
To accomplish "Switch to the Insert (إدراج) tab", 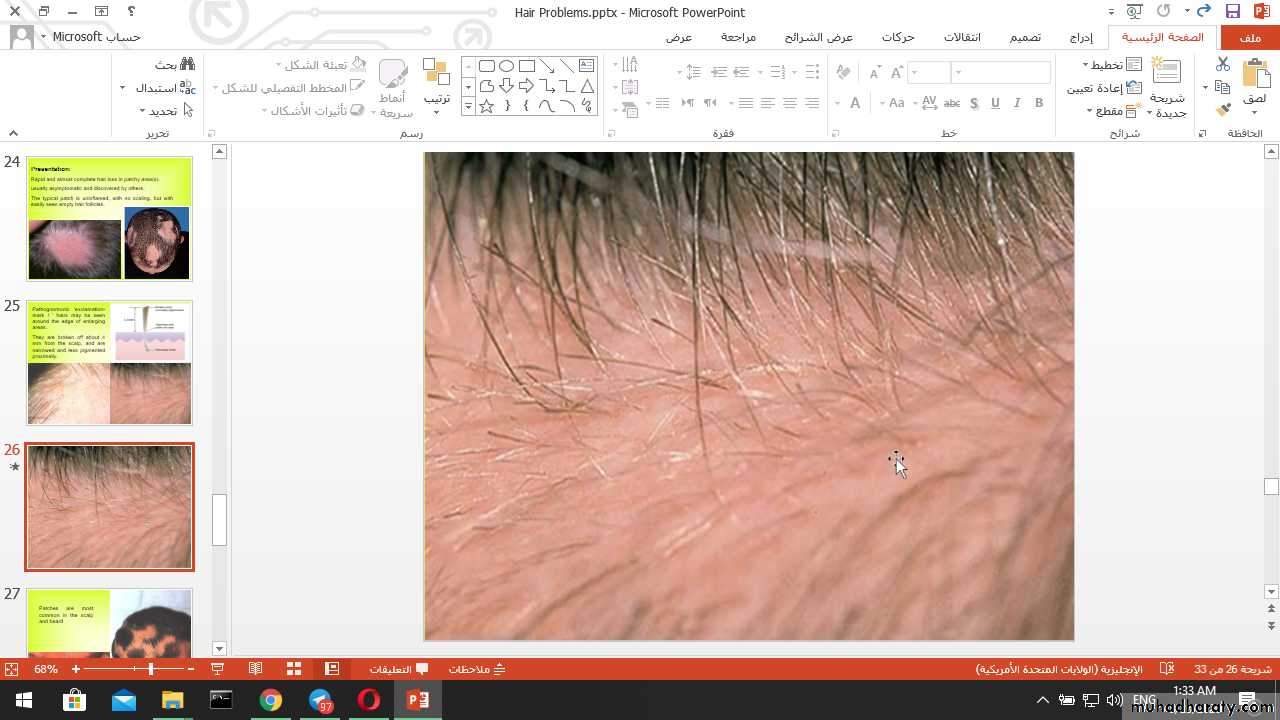I will click(1081, 37).
